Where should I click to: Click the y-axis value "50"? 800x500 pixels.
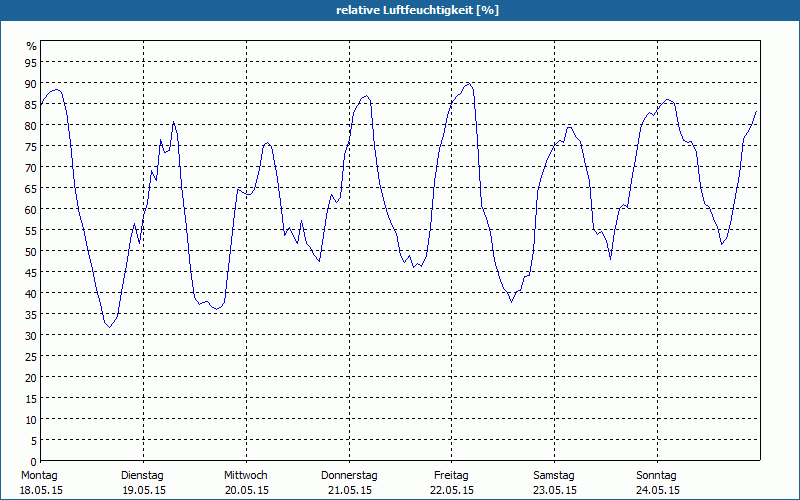31,251
